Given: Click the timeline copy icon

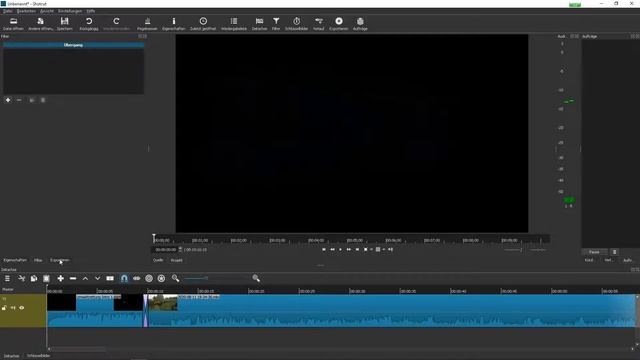Looking at the screenshot, I should click(34, 278).
